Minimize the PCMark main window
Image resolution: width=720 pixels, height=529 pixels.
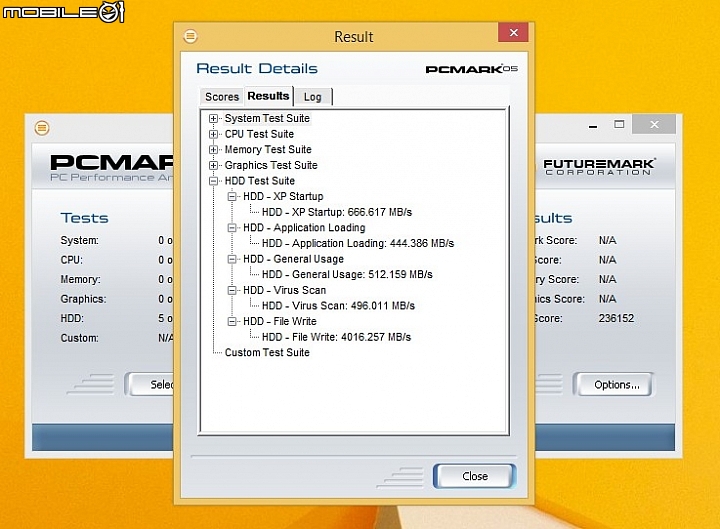click(593, 125)
